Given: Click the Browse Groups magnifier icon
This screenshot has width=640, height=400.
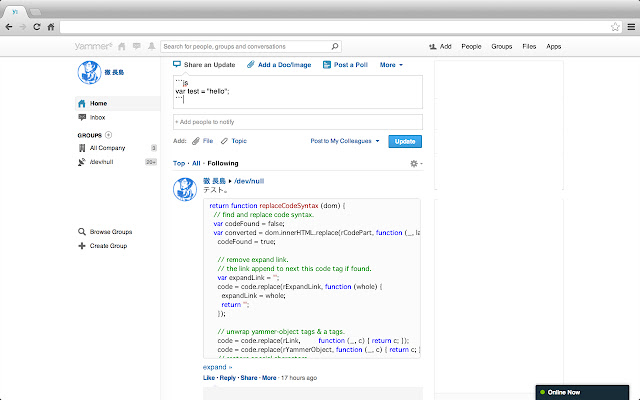Looking at the screenshot, I should (x=82, y=231).
